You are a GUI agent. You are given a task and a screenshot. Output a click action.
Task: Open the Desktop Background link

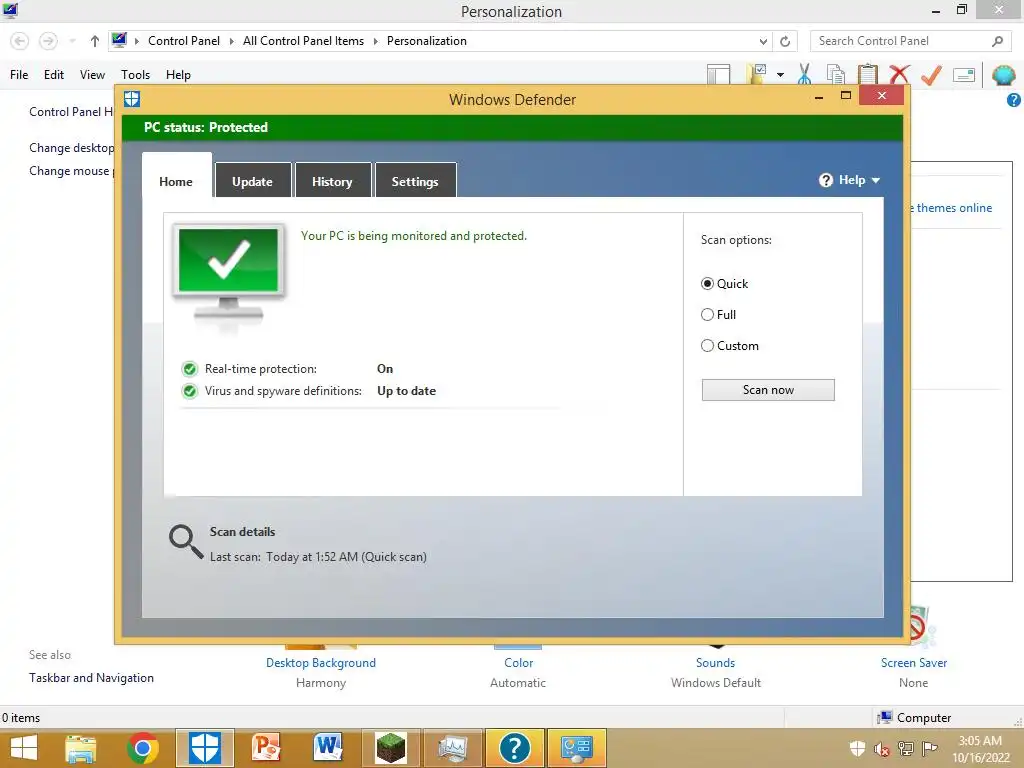tap(321, 663)
